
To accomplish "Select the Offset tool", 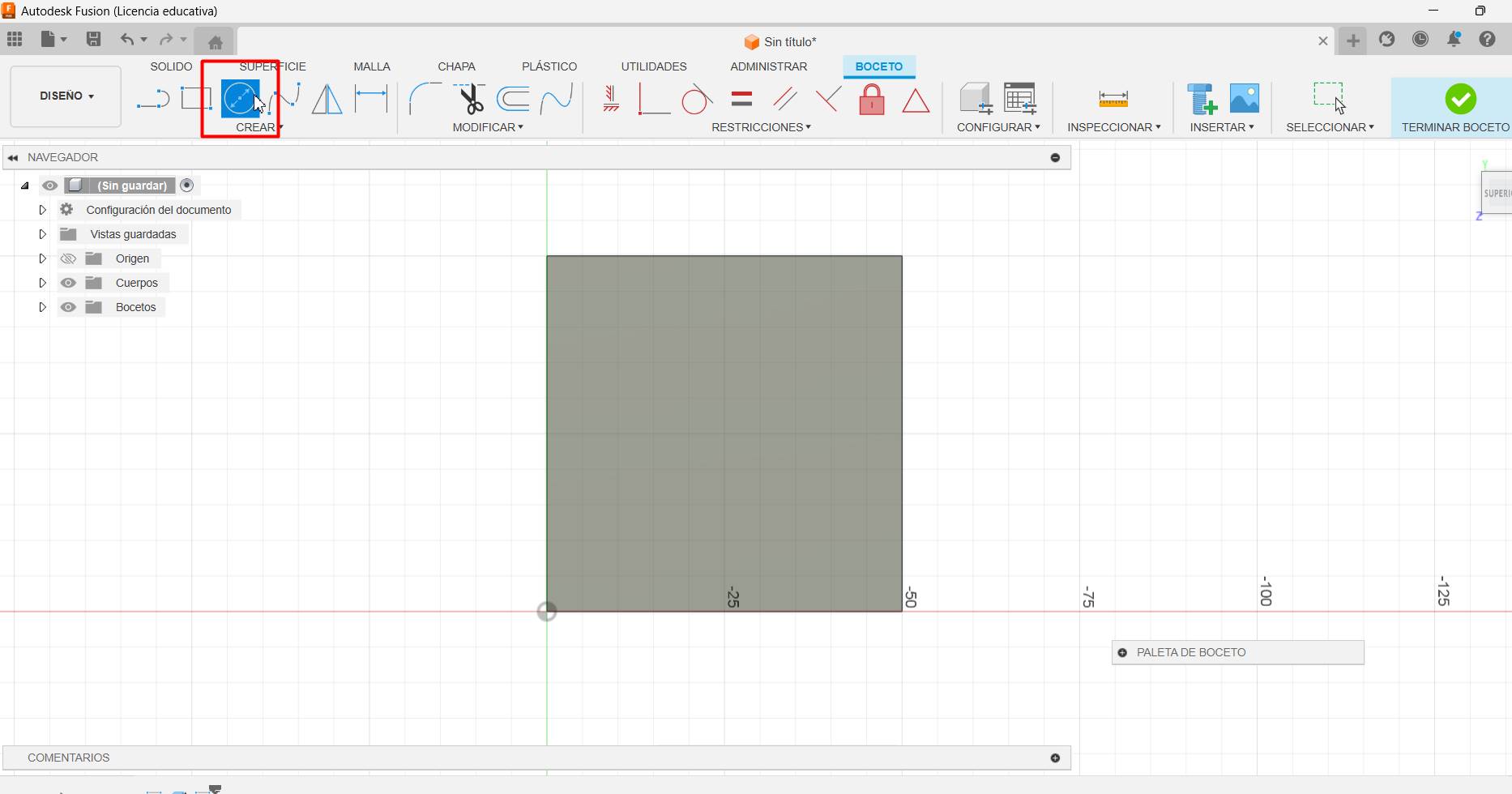I will click(x=513, y=99).
